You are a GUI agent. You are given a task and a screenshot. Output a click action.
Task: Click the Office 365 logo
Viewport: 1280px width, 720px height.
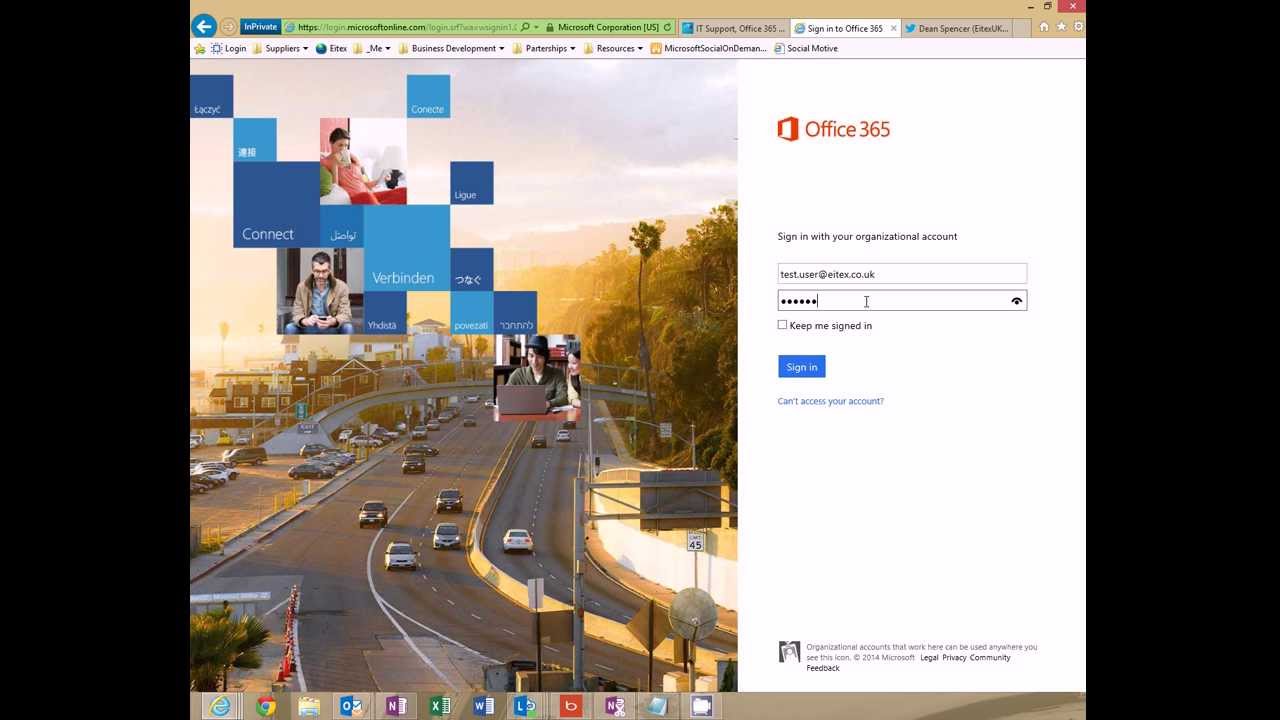[834, 129]
